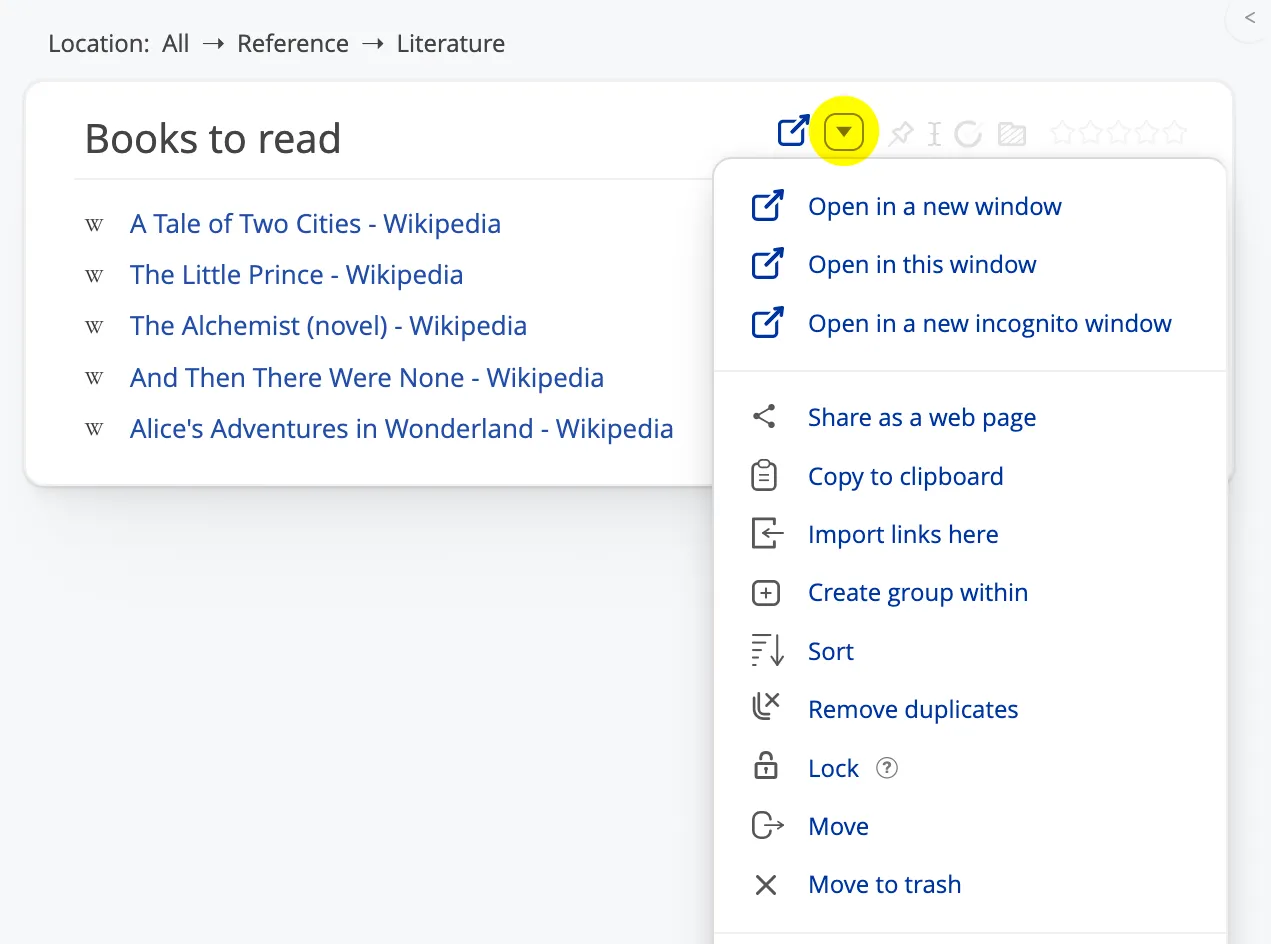Click the open-group icon beside Books to read

click(792, 132)
